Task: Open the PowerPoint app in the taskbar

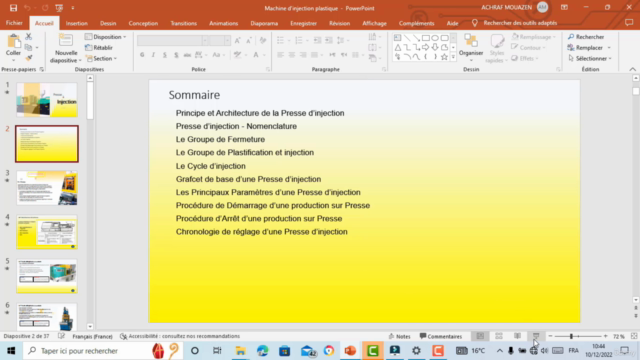Action: click(350, 351)
